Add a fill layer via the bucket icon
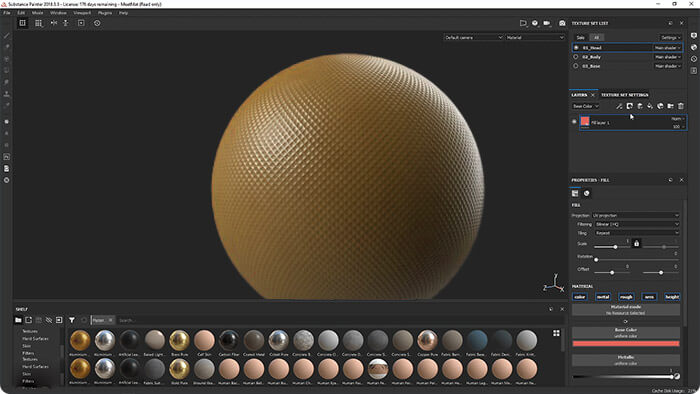 click(x=650, y=106)
